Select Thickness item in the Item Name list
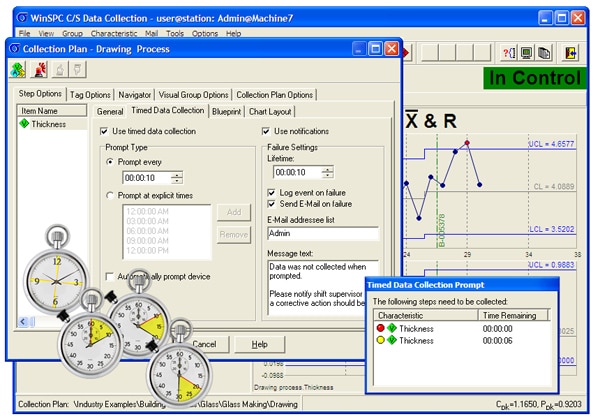Viewport: 600px width, 419px height. tap(48, 125)
